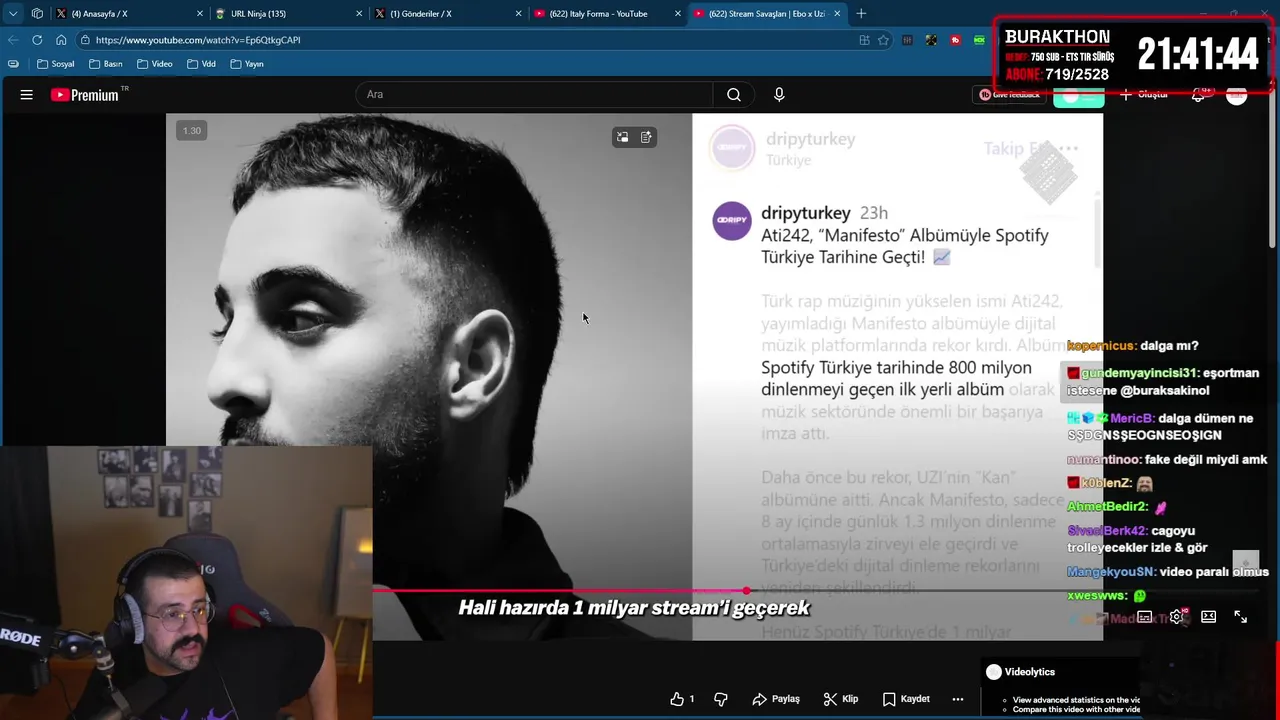Viewport: 1280px width, 720px height.
Task: Open the Sosyal bookmarks folder
Action: (56, 64)
